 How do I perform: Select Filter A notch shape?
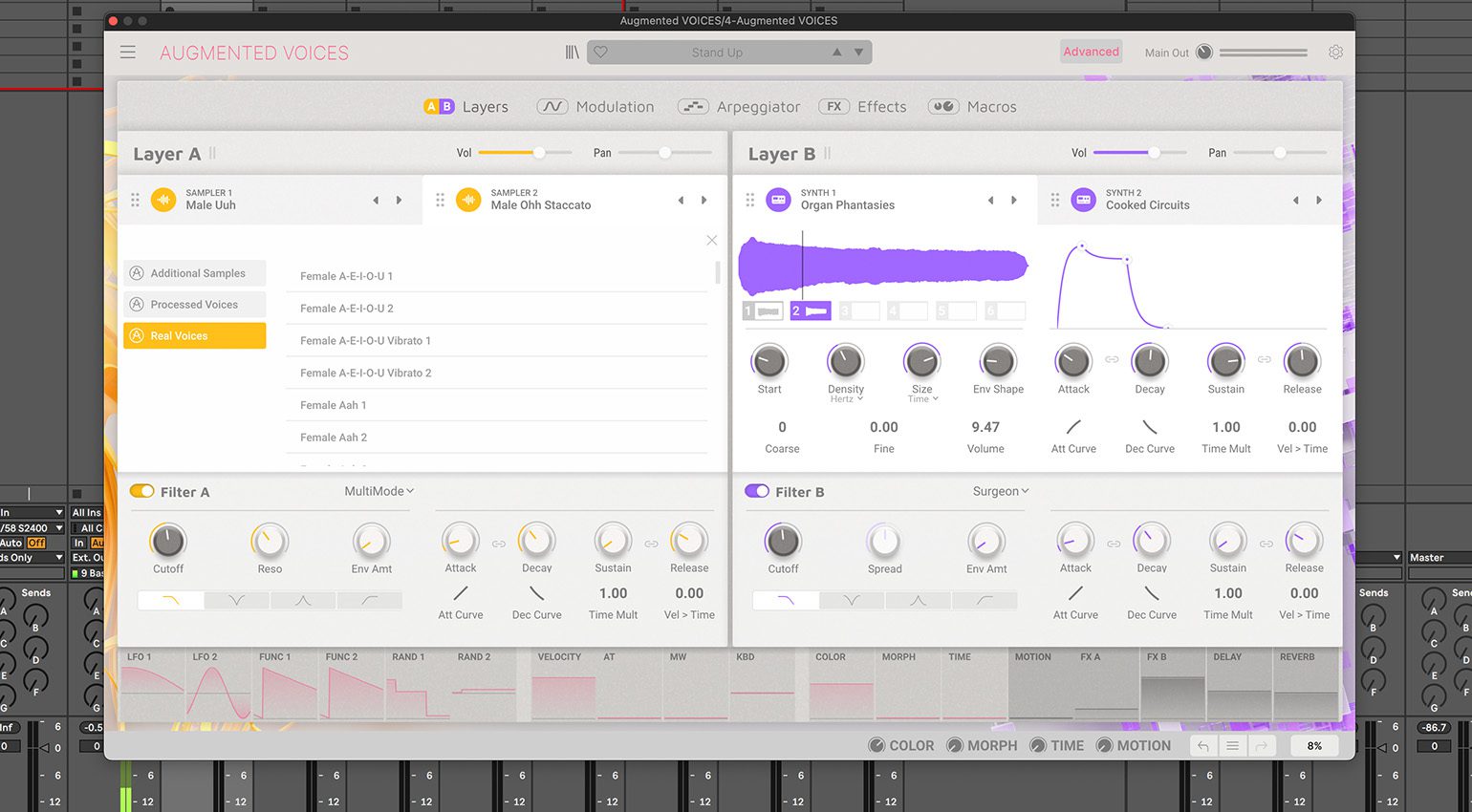(237, 601)
